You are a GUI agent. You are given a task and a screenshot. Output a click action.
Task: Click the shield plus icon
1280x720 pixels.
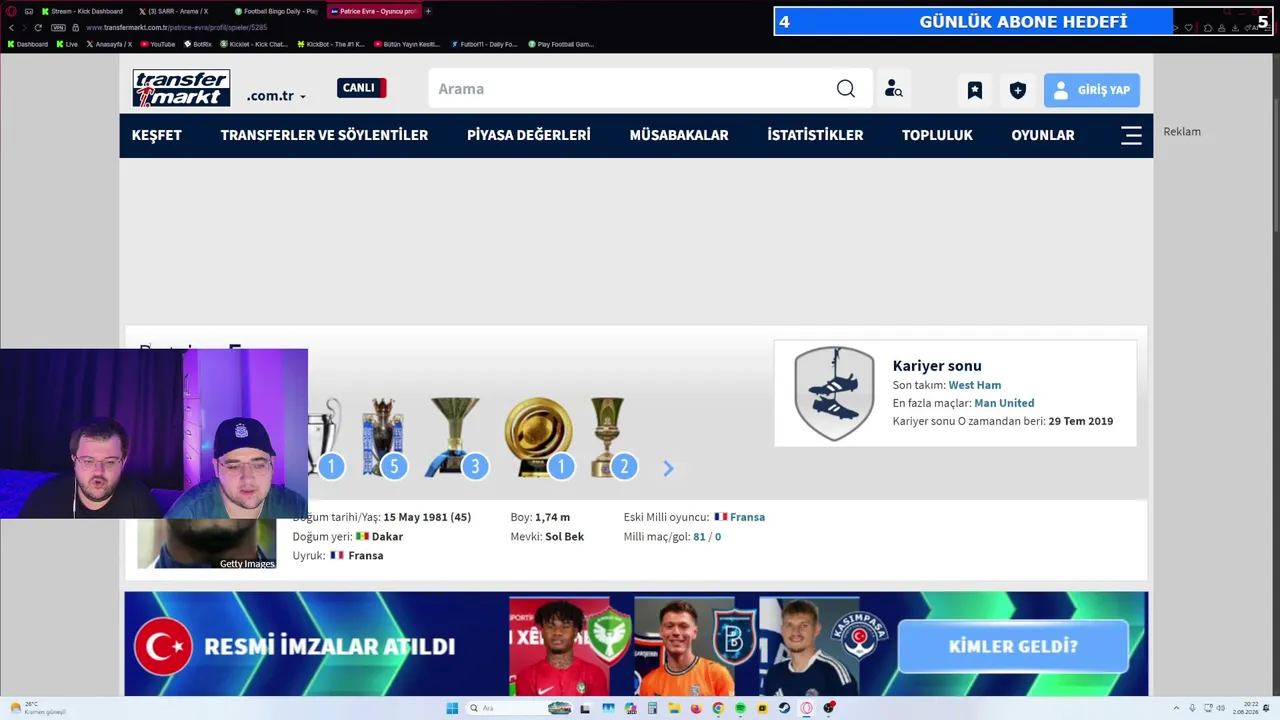(x=1018, y=90)
